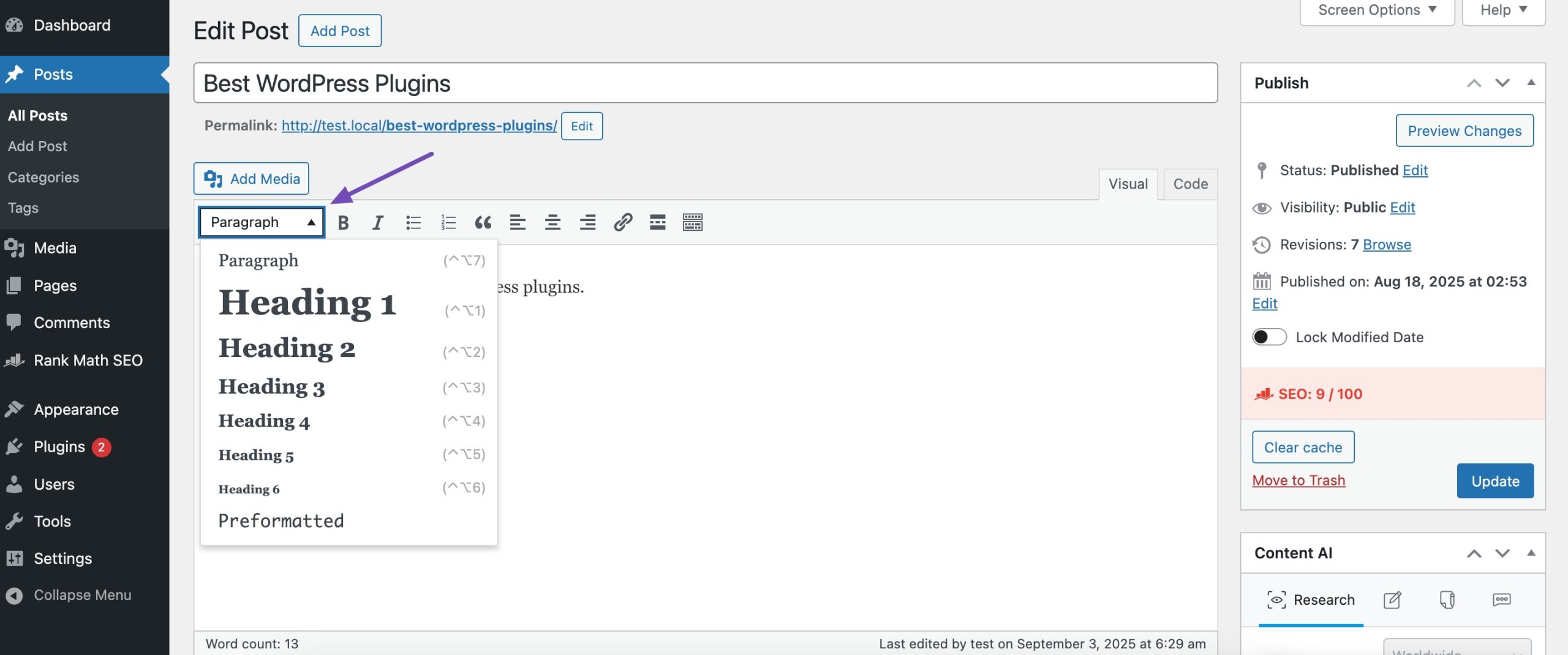Select Heading 4 format option

pos(349,421)
